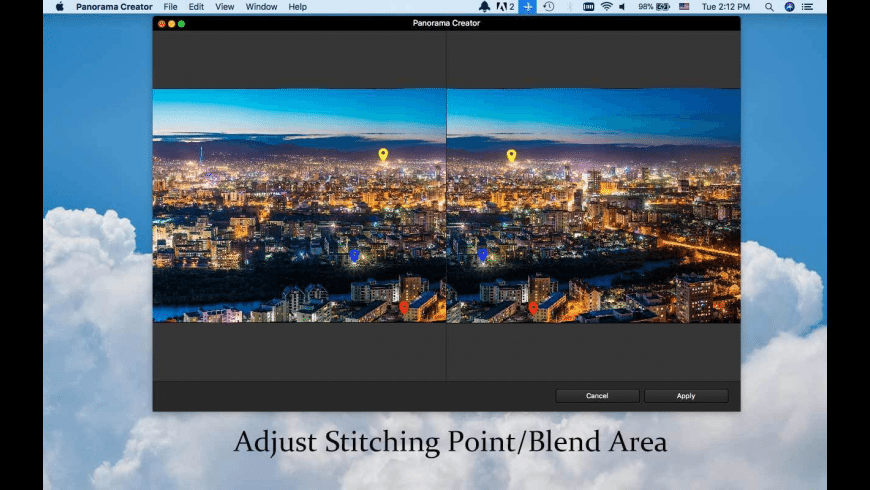The image size is (870, 490).
Task: Click the clock showing Tue 2:12 PM
Action: 726,7
